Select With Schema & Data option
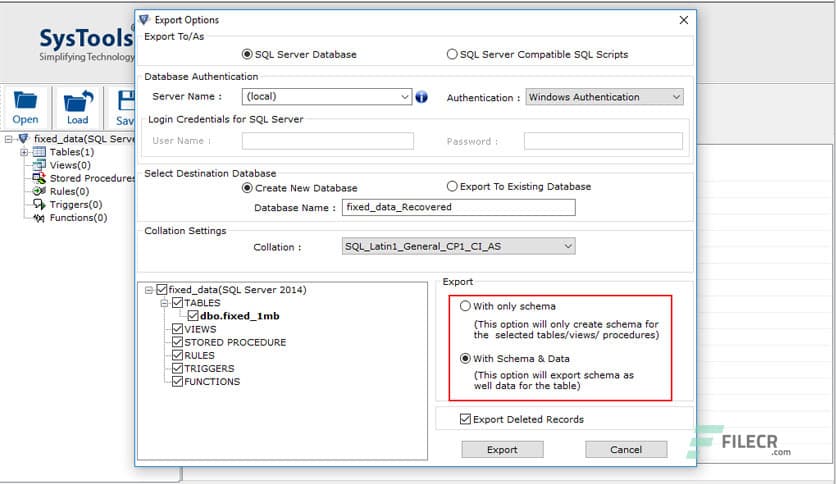Viewport: 836px width, 484px height. pos(465,359)
